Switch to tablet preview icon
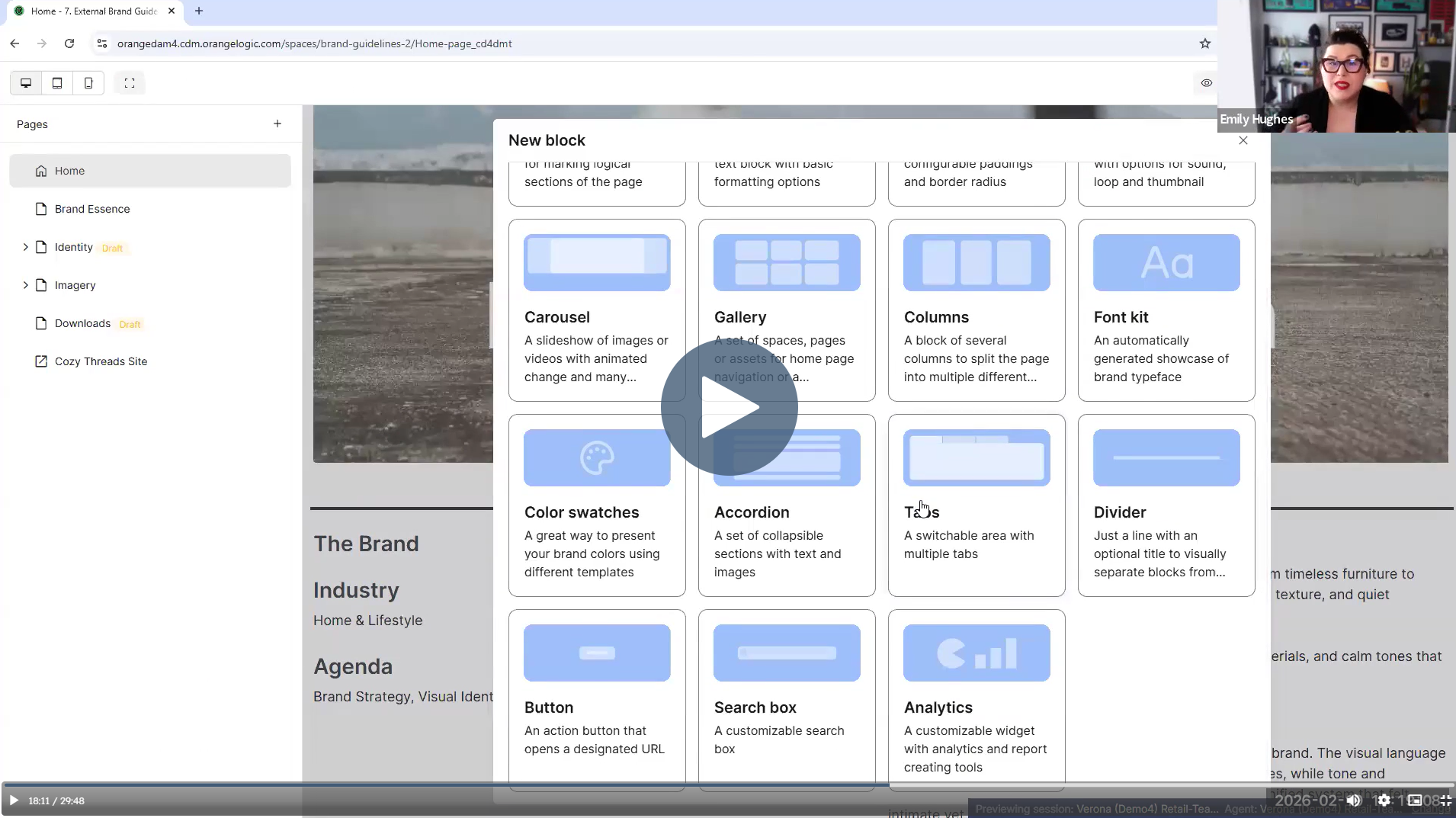Screen dimensions: 1456x818 [x=57, y=83]
